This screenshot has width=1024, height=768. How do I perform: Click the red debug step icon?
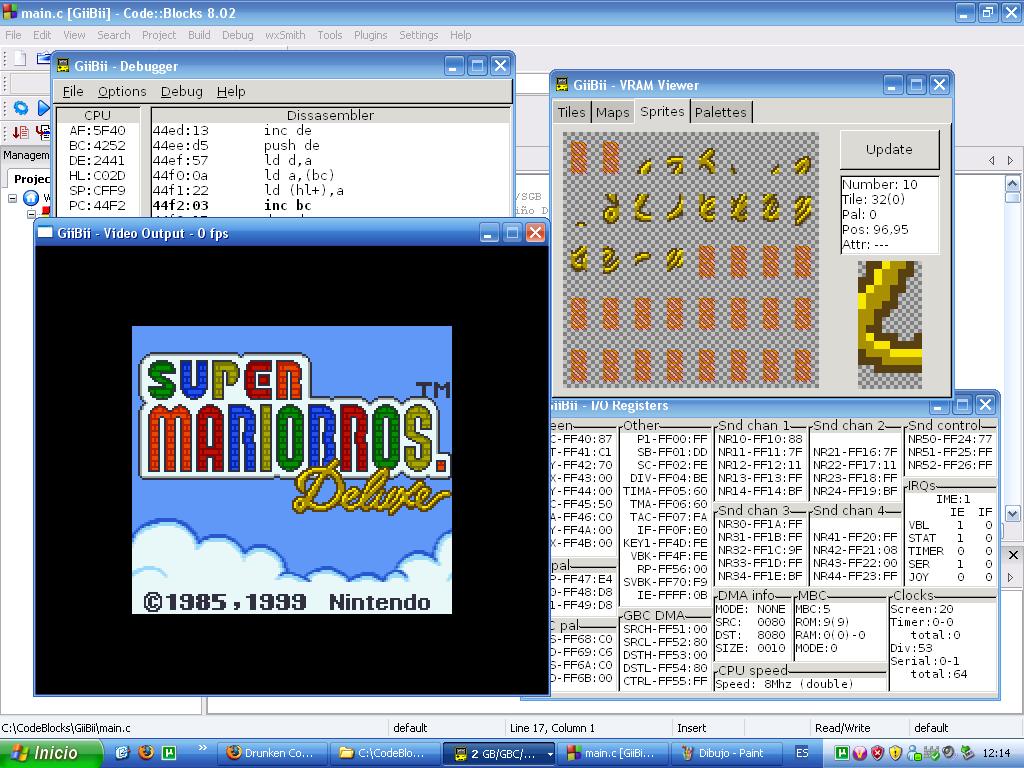(x=20, y=132)
